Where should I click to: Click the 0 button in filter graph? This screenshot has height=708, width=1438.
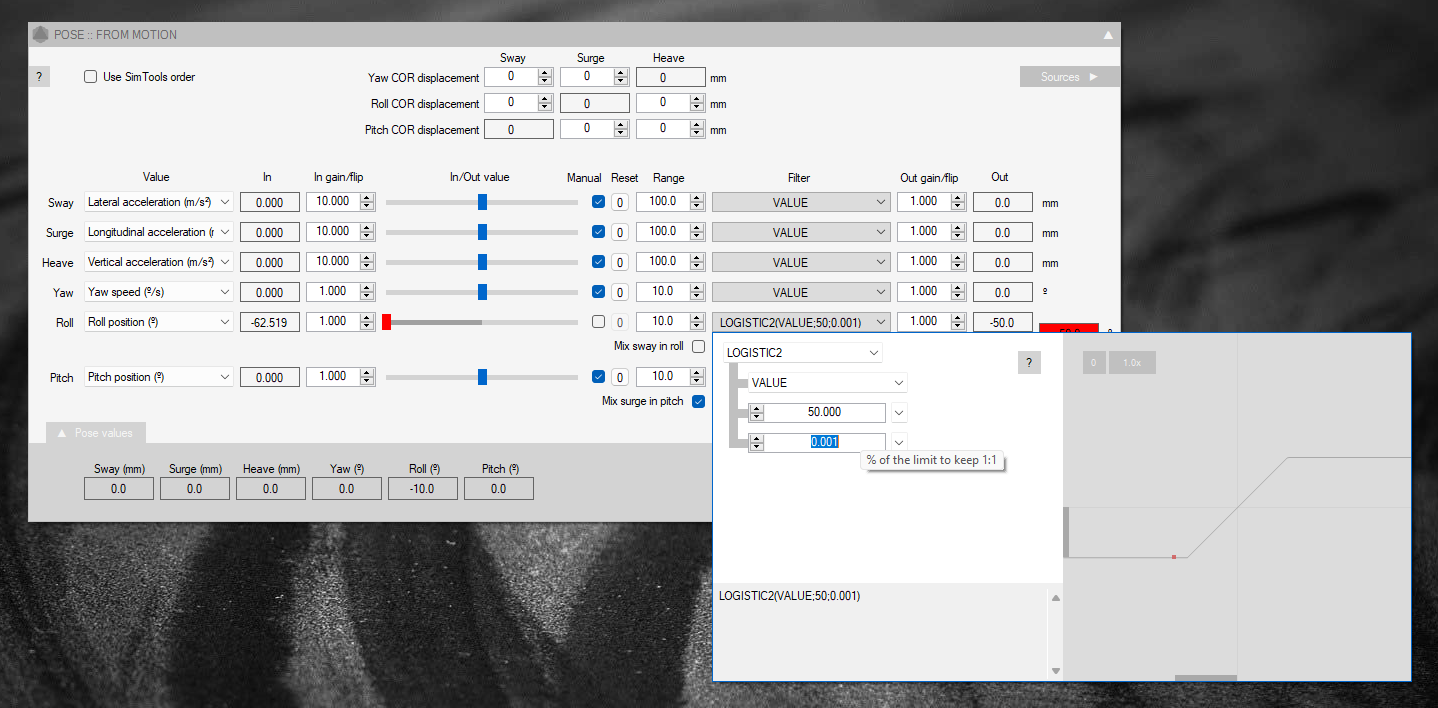click(x=1094, y=363)
